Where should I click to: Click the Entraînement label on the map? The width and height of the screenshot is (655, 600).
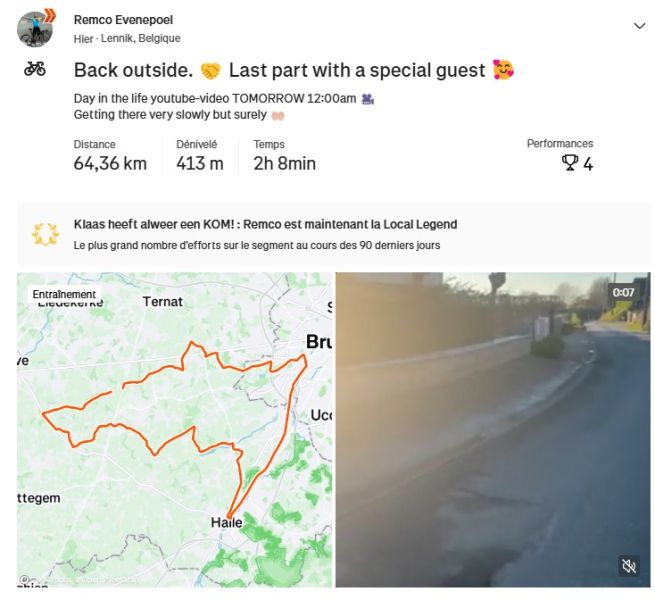64,294
